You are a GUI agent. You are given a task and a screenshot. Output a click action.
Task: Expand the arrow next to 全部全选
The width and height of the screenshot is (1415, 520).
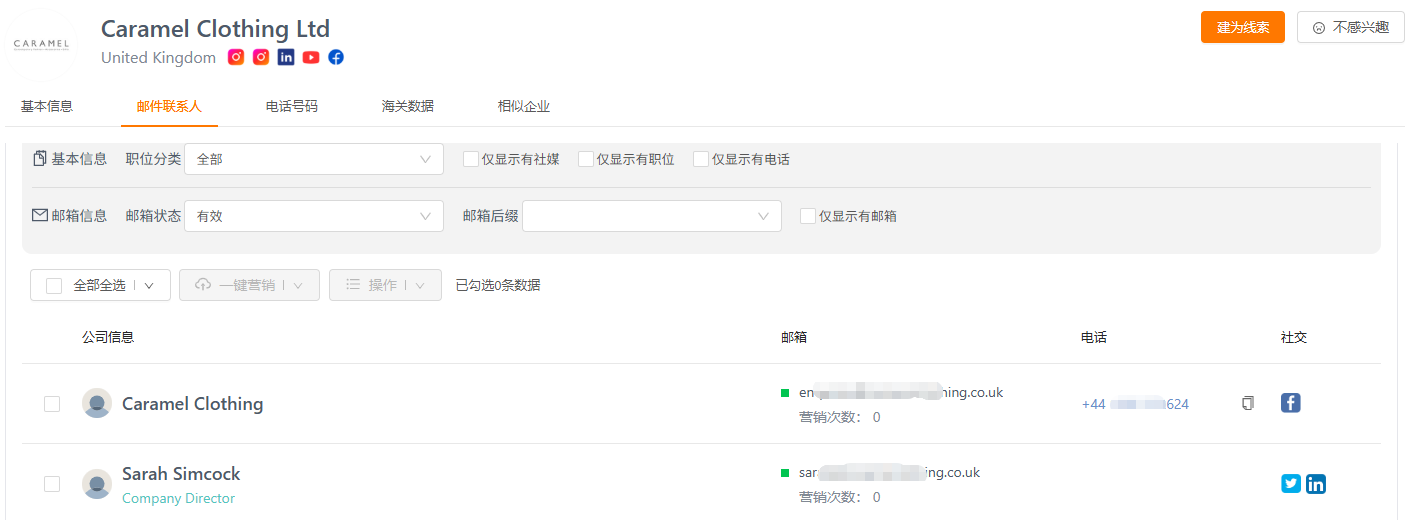pyautogui.click(x=149, y=286)
